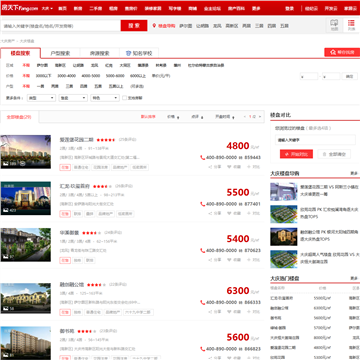Open the photo count icon on first listing image
Screen dimensions: 360x360
tap(5, 164)
